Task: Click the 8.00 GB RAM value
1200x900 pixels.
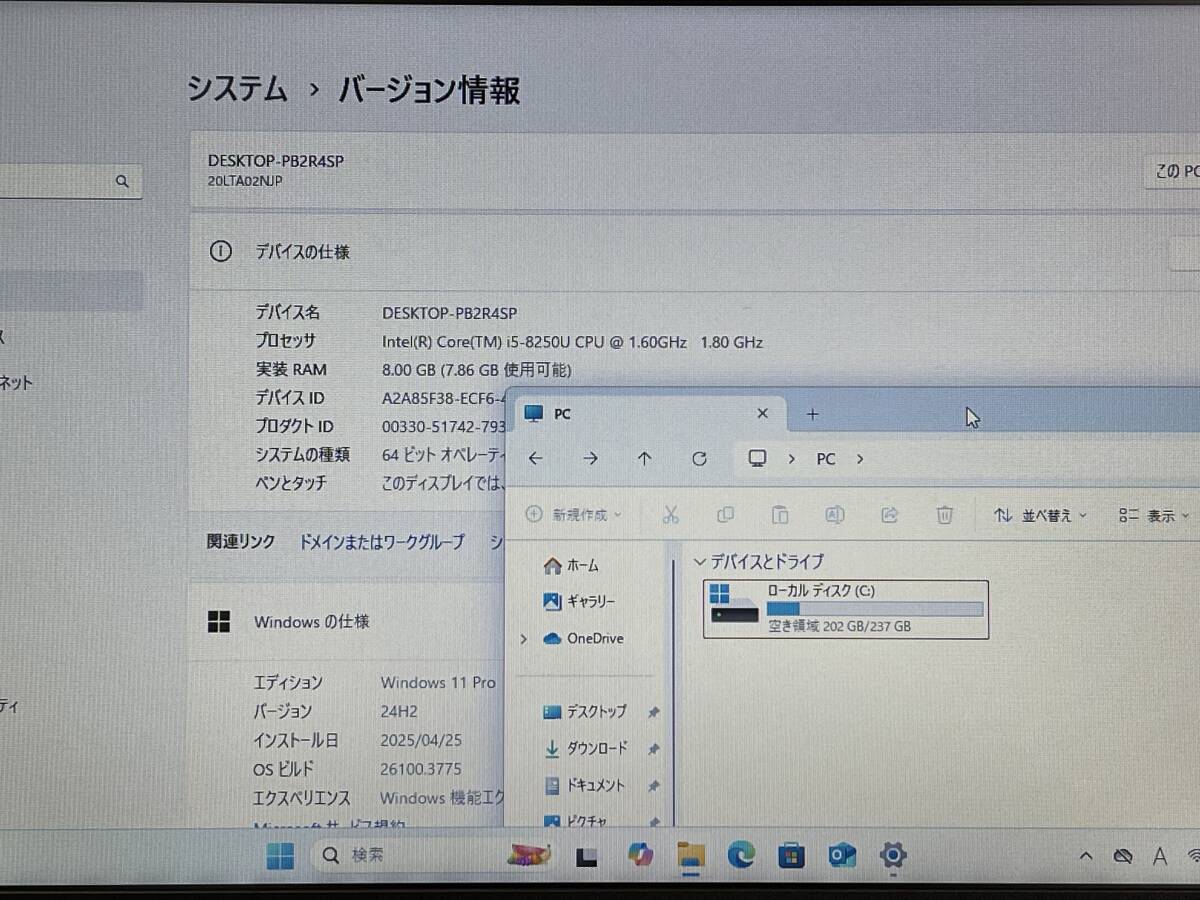Action: coord(477,370)
